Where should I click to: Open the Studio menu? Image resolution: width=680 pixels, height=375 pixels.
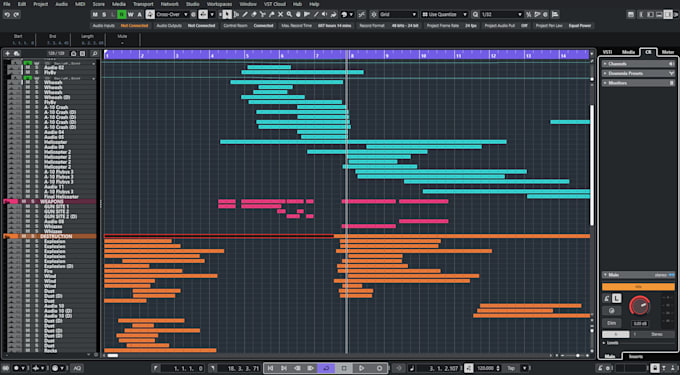point(193,4)
